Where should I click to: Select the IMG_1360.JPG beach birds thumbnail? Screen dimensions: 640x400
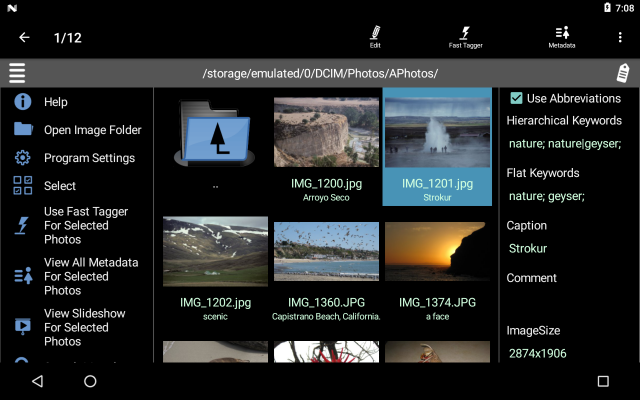pos(326,251)
